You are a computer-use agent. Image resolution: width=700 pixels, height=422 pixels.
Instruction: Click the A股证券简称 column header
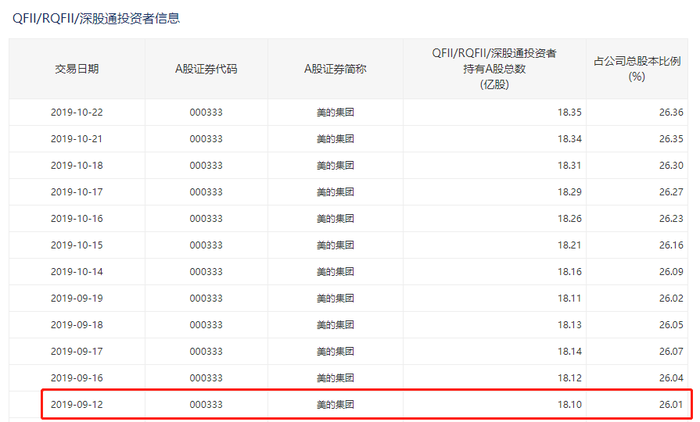[335, 69]
